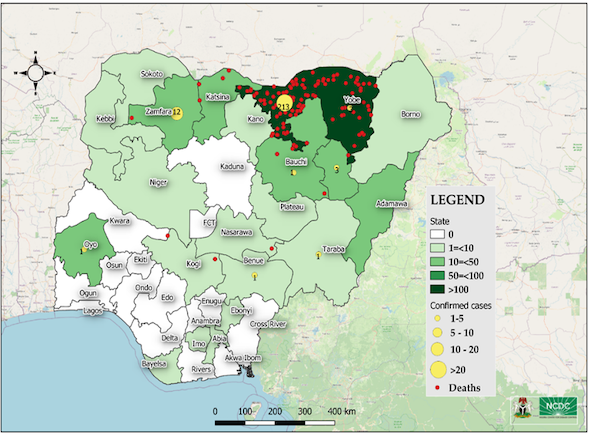590x436 pixels.
Task: Click the Plateau state label
Action: pos(292,207)
